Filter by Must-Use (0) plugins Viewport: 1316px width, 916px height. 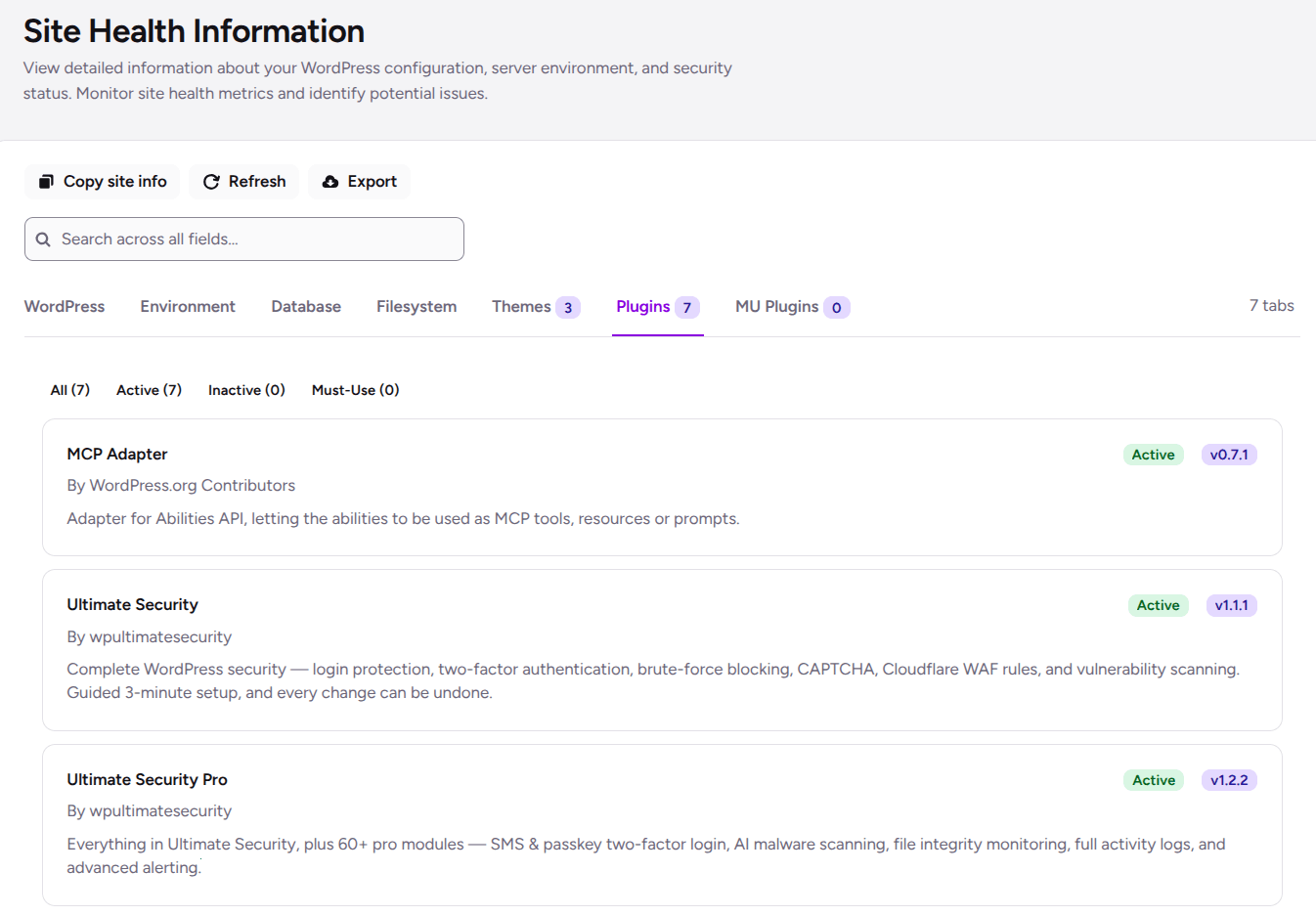point(355,390)
